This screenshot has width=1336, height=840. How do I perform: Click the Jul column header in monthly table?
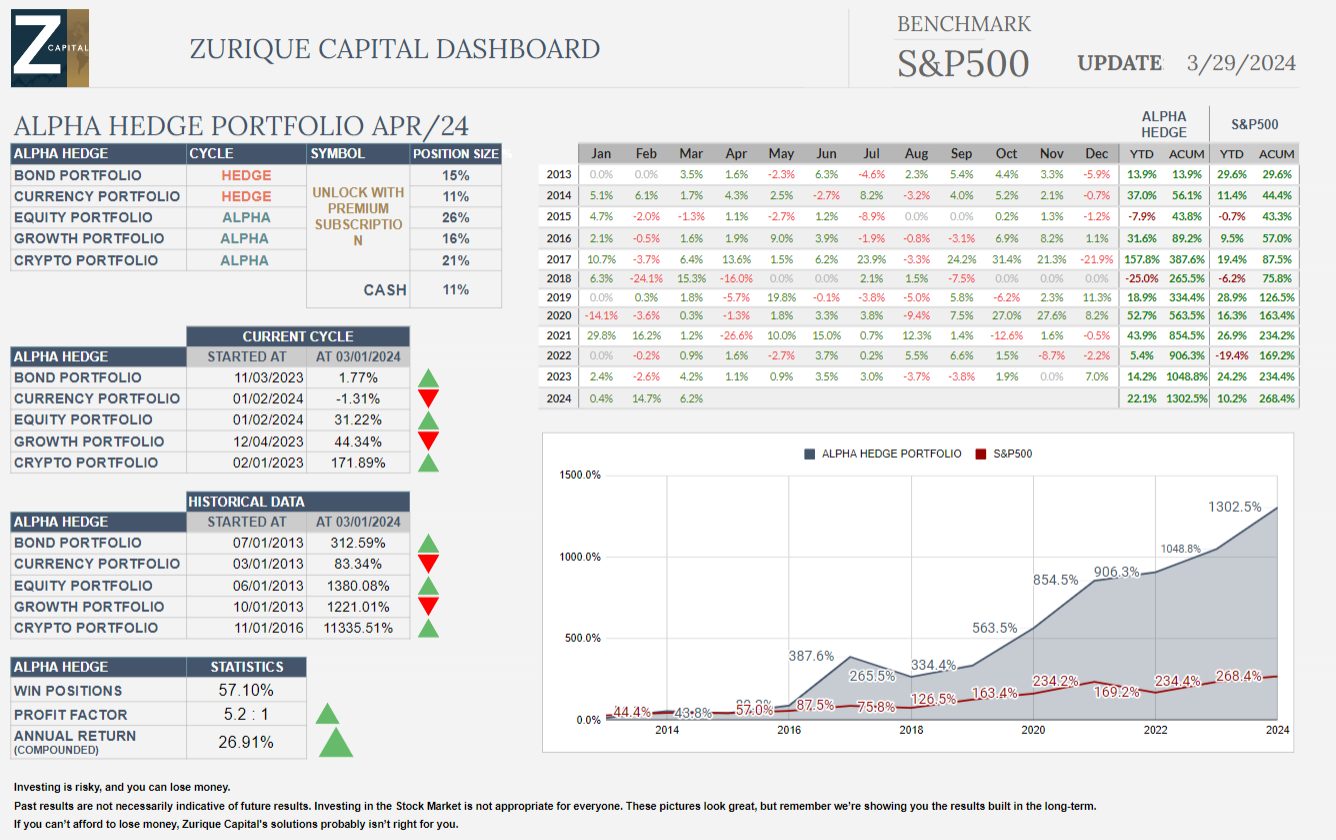point(872,154)
